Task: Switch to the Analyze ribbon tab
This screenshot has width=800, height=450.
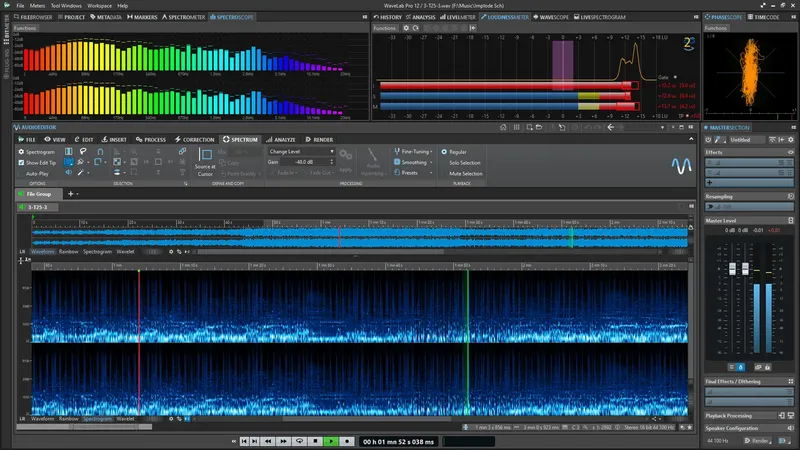Action: click(x=284, y=139)
